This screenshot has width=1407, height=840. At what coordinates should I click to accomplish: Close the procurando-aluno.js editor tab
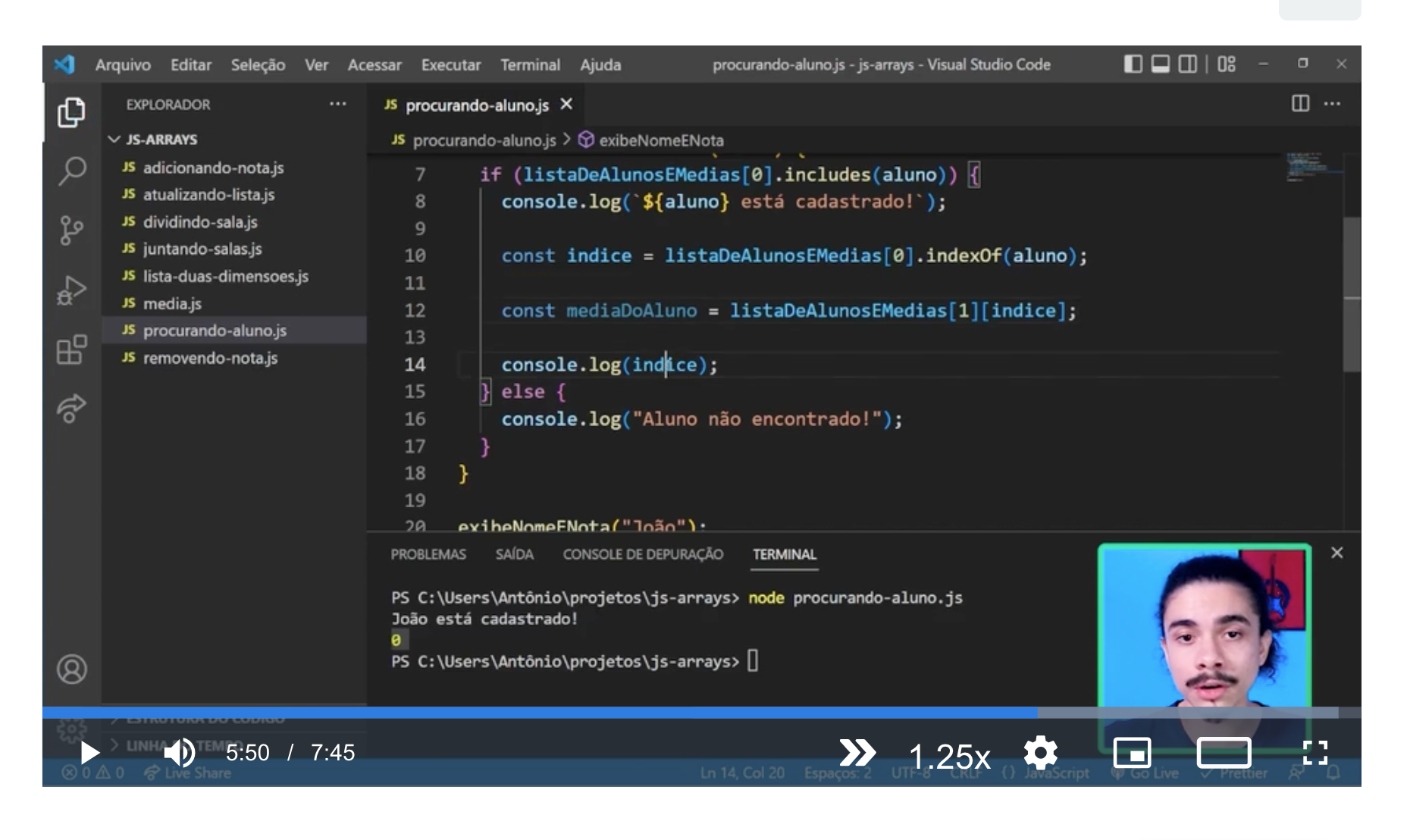pos(566,105)
